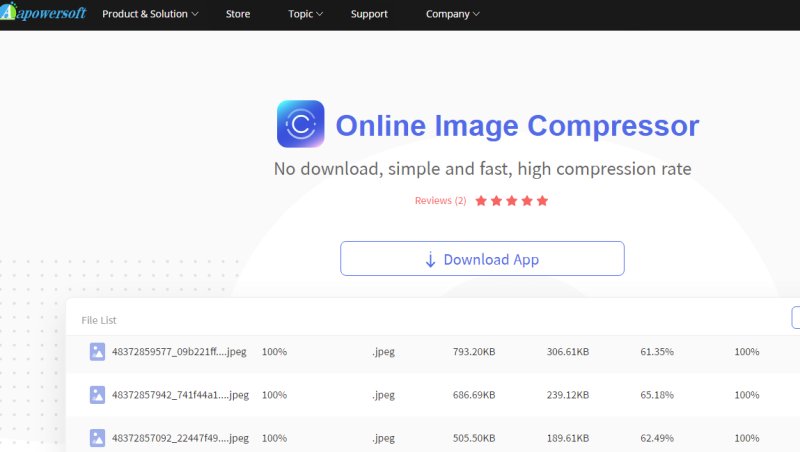
Task: Click the 686.69KB original size value
Action: [474, 395]
